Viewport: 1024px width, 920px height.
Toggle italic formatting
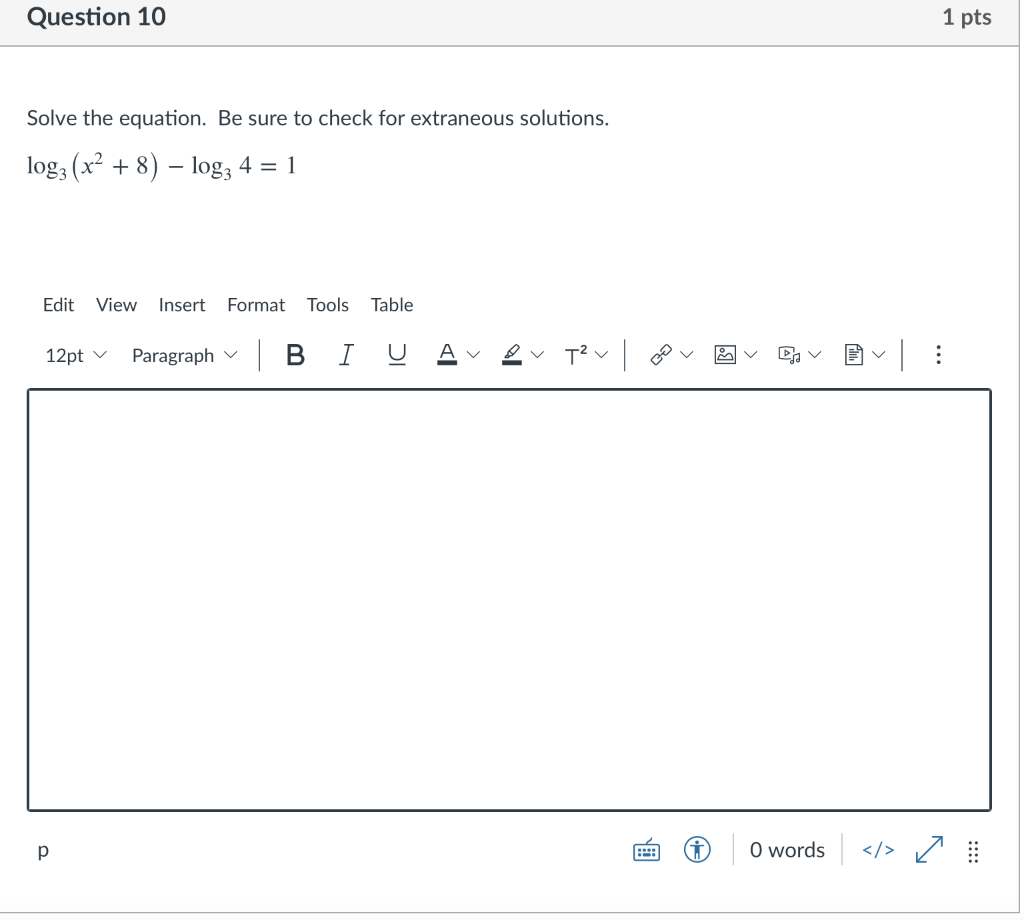coord(346,354)
